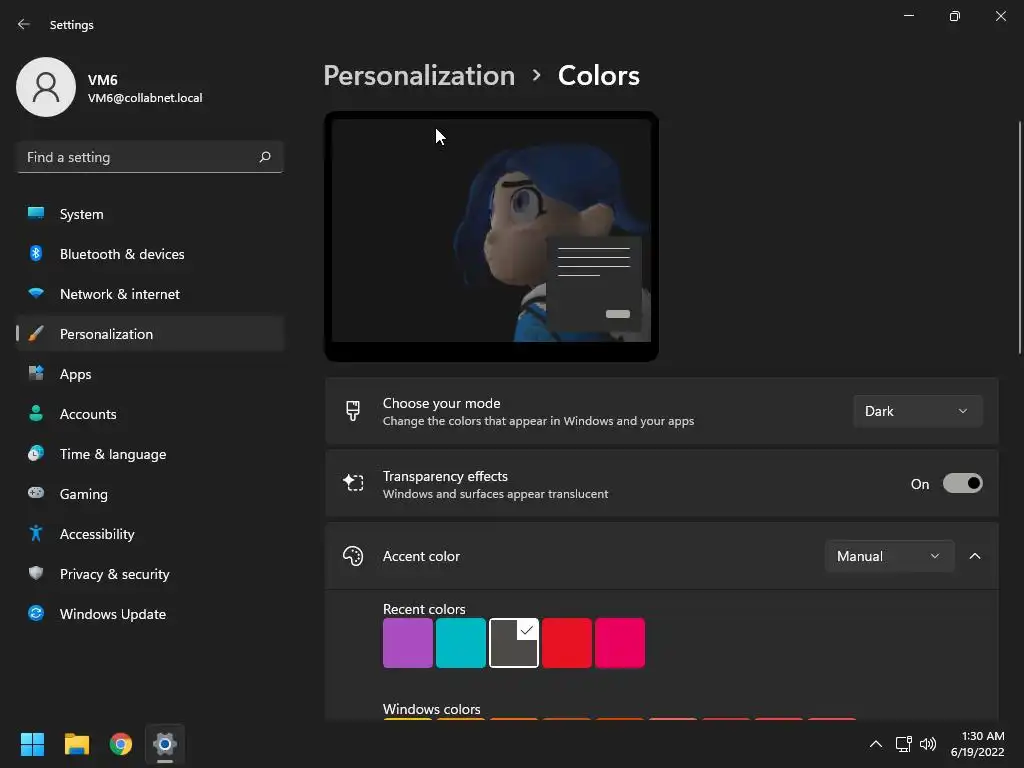Image resolution: width=1024 pixels, height=768 pixels.
Task: Open File Explorer from the taskbar
Action: [x=76, y=744]
